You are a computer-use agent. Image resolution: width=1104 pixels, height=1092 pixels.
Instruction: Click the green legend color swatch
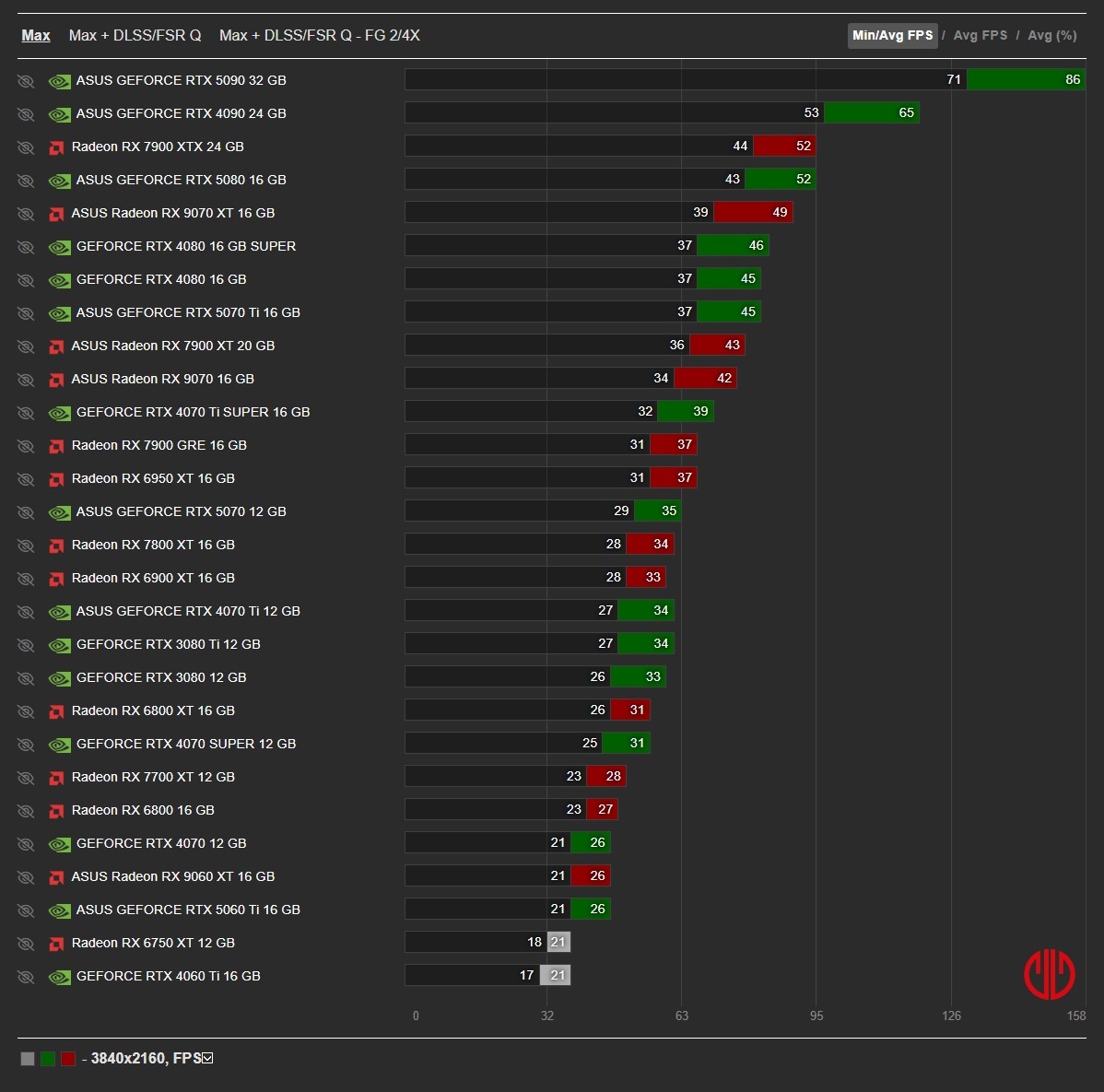point(48,1059)
